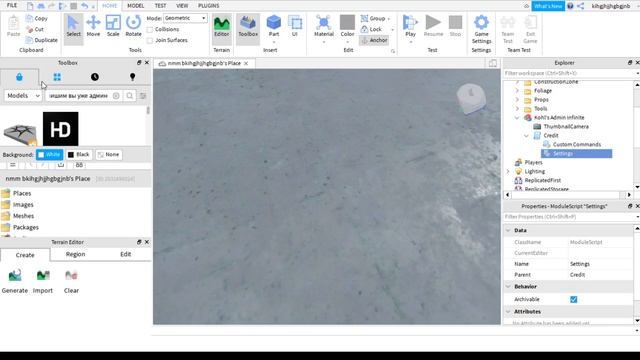The image size is (640, 360).
Task: Switch to the PLUGINS ribbon tab
Action: 209,6
